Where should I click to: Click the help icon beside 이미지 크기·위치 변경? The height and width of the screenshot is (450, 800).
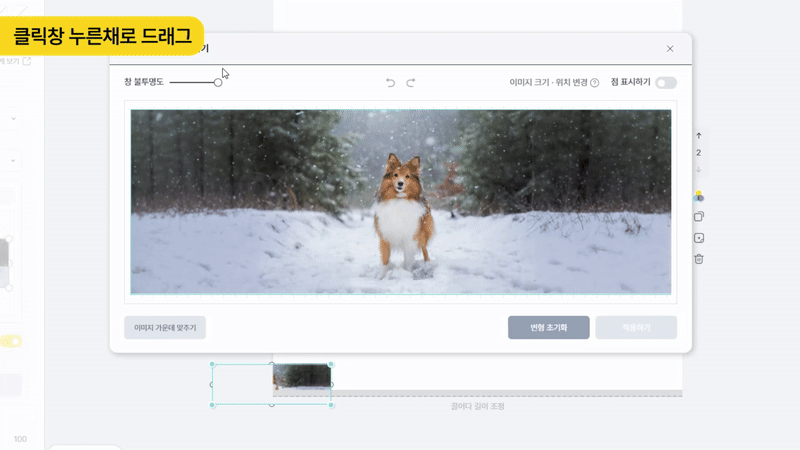(x=595, y=83)
